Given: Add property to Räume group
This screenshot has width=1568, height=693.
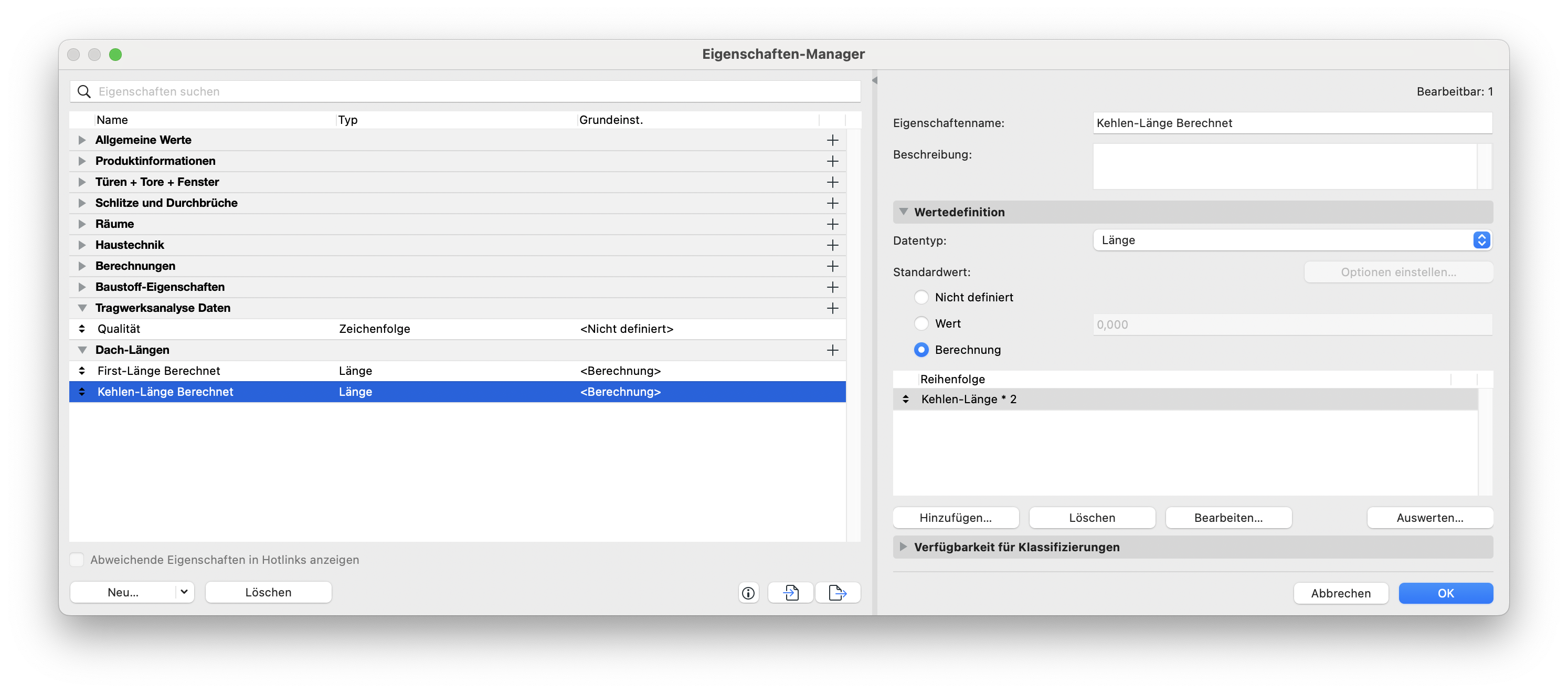Looking at the screenshot, I should (x=832, y=224).
